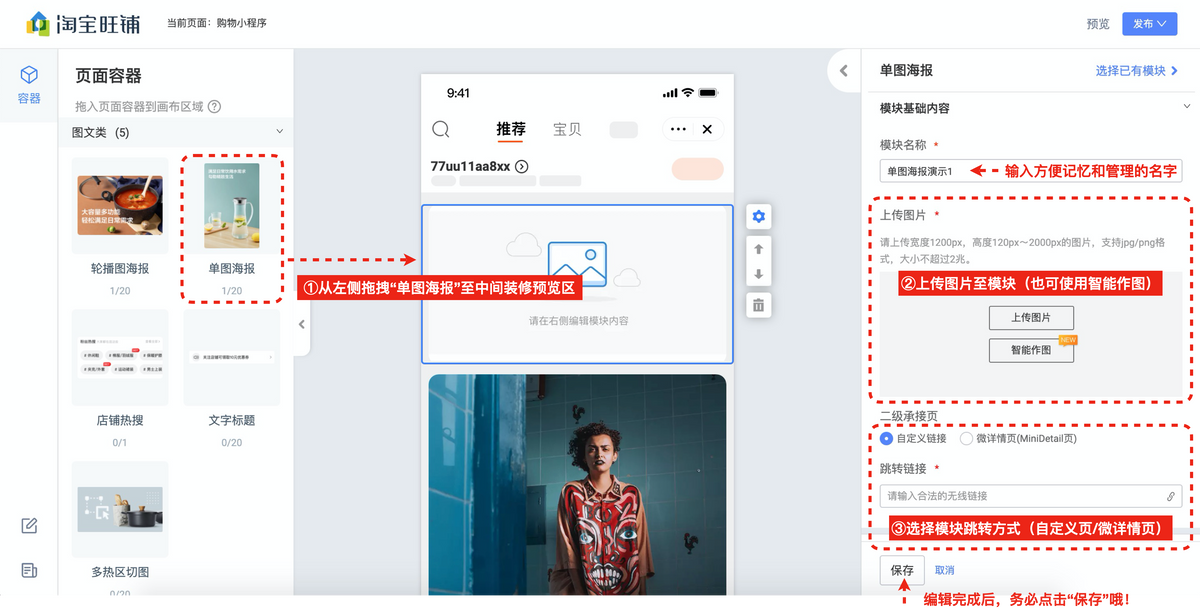The height and width of the screenshot is (612, 1200).
Task: Click 取消 to cancel editing
Action: (945, 570)
